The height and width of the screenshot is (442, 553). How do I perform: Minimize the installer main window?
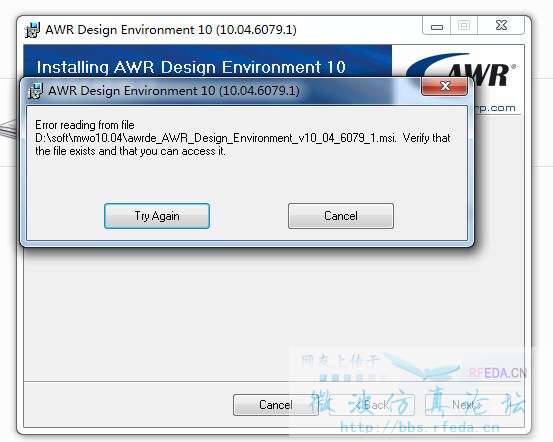point(437,26)
